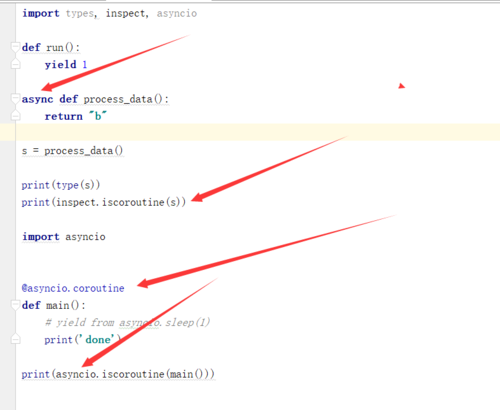Click the '@asyncio.coroutine' decorator
This screenshot has height=410, width=500.
(73, 288)
